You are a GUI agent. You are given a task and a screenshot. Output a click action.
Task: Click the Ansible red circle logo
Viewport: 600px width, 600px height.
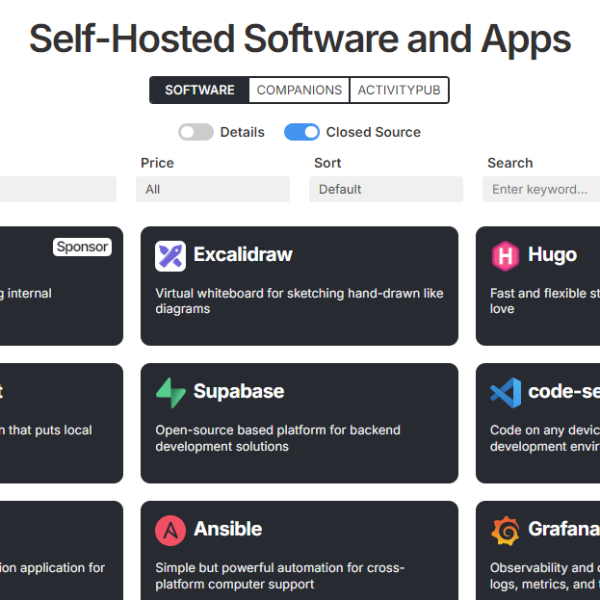coord(170,530)
